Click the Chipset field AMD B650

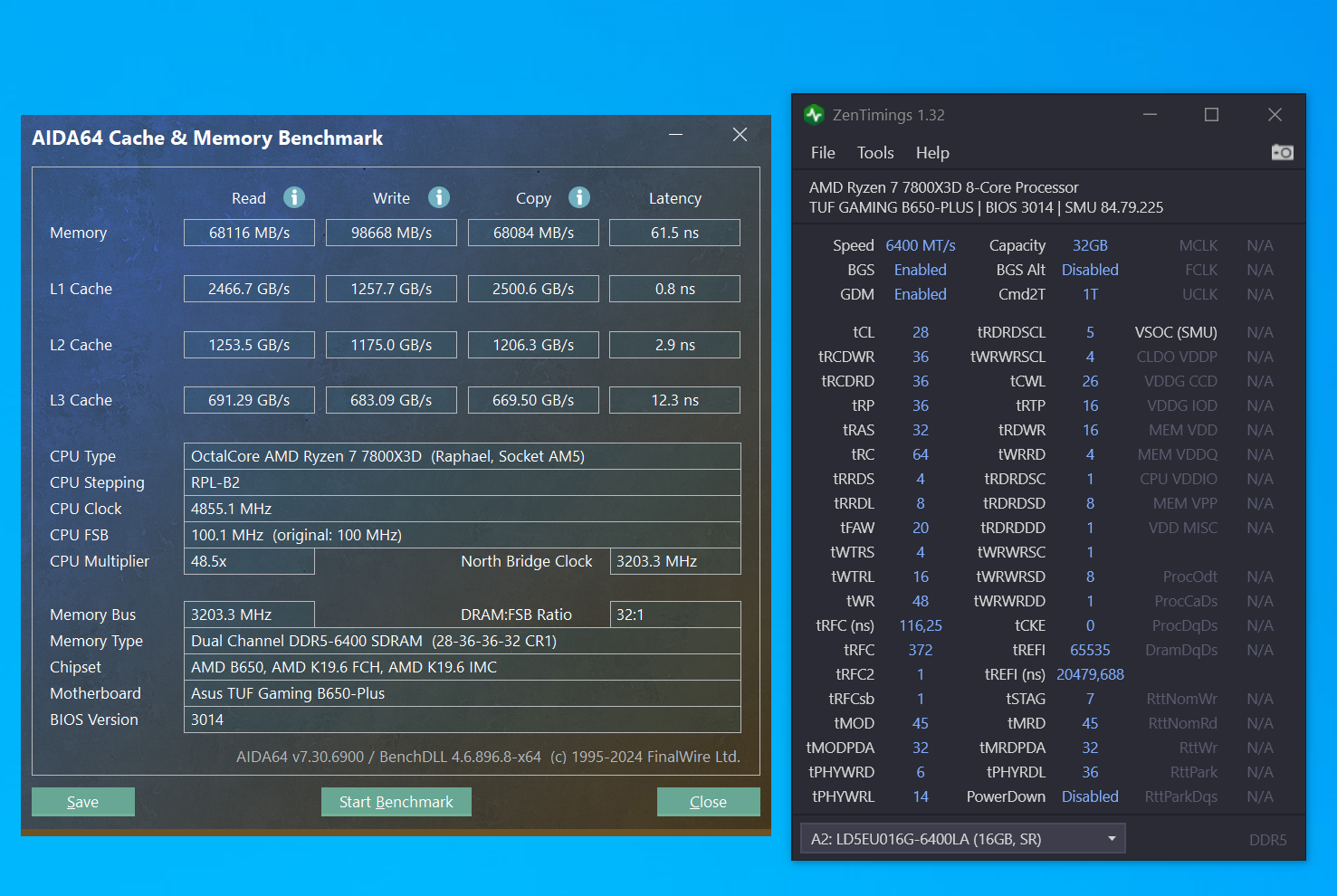click(463, 667)
